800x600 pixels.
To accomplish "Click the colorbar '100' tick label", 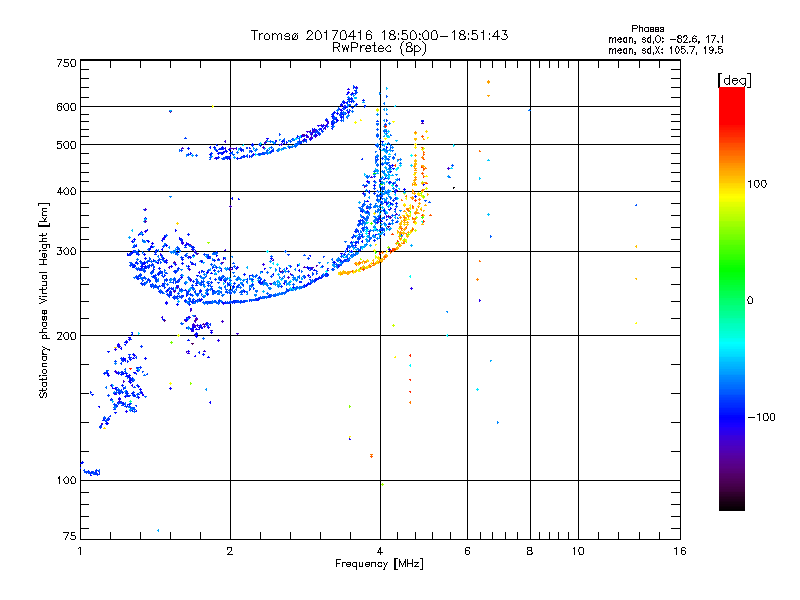I will [x=757, y=184].
